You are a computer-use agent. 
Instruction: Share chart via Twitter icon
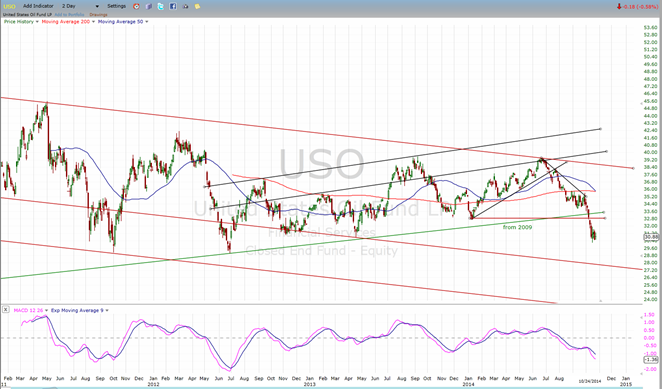click(161, 6)
